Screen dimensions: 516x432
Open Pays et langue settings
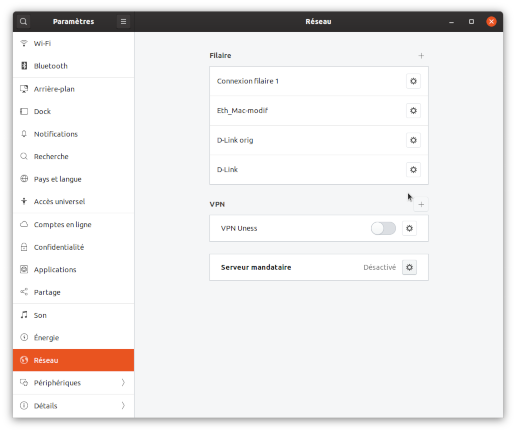click(73, 179)
